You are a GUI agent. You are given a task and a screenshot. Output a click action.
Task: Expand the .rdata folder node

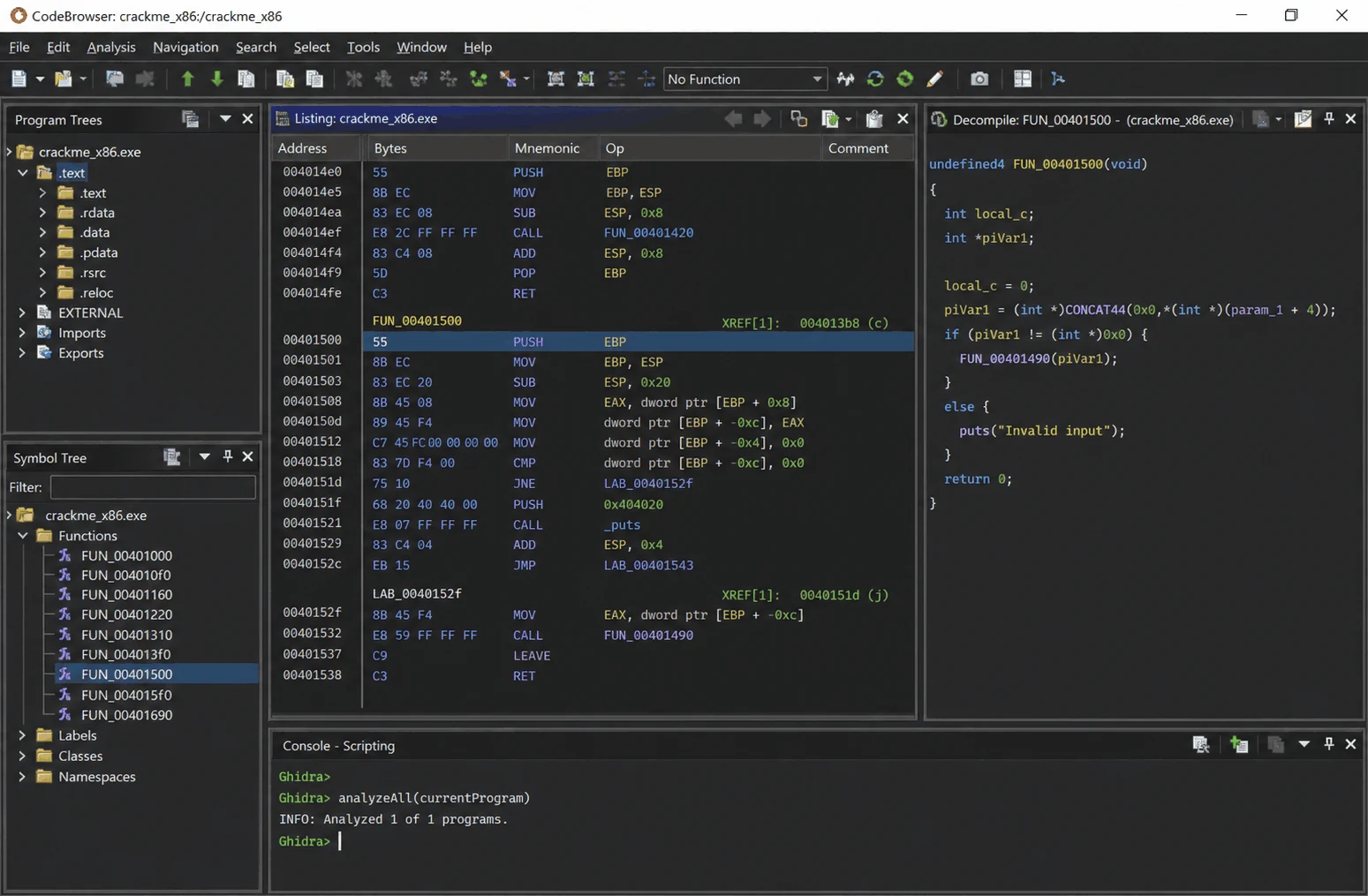point(42,213)
